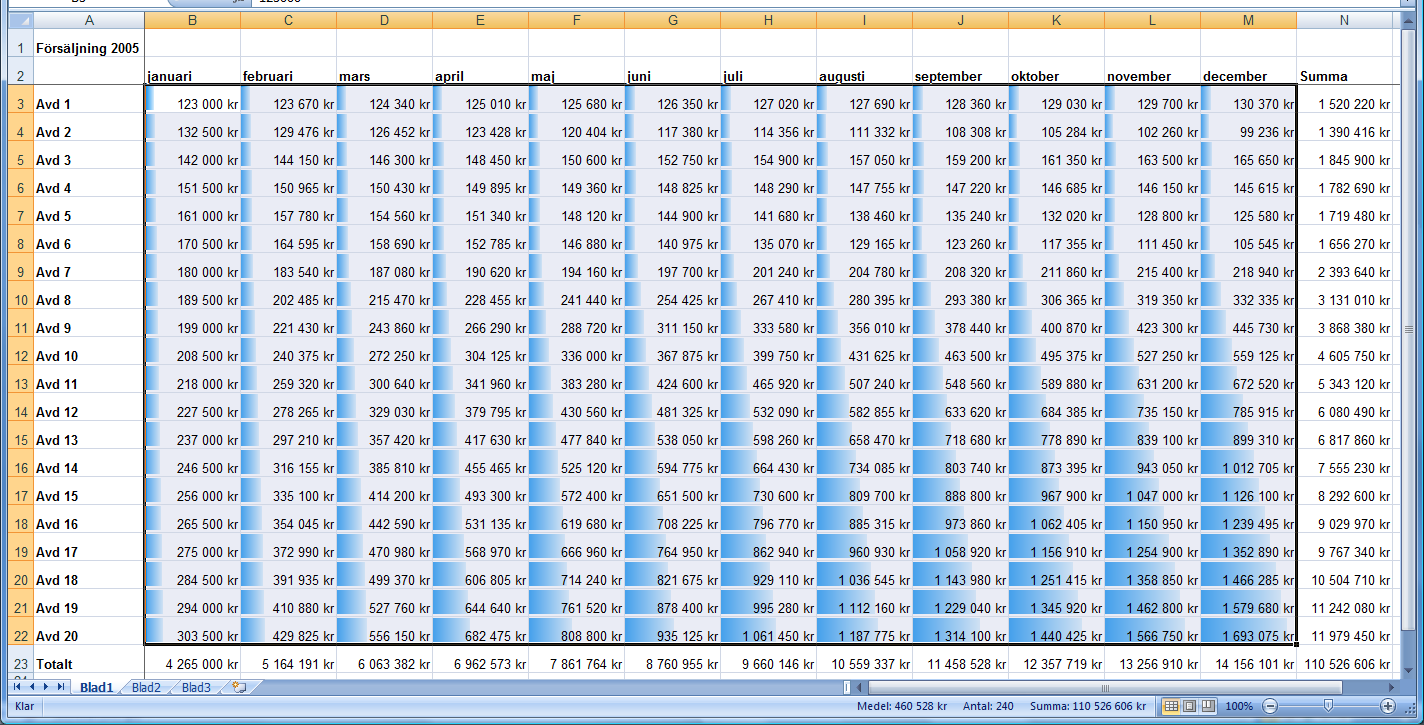1424x725 pixels.
Task: Click the Select All corner button
Action: pyautogui.click(x=19, y=20)
